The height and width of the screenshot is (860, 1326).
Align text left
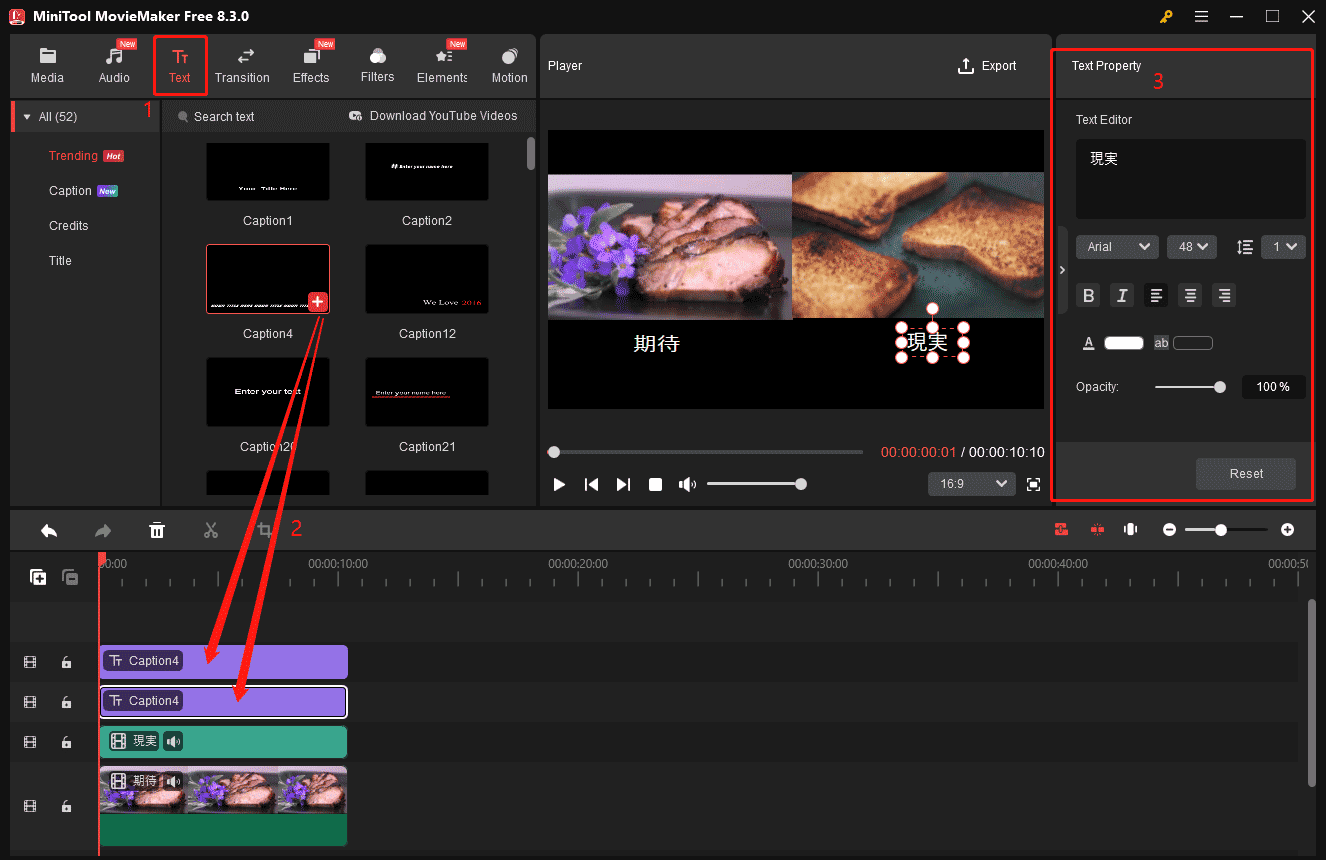point(1156,295)
